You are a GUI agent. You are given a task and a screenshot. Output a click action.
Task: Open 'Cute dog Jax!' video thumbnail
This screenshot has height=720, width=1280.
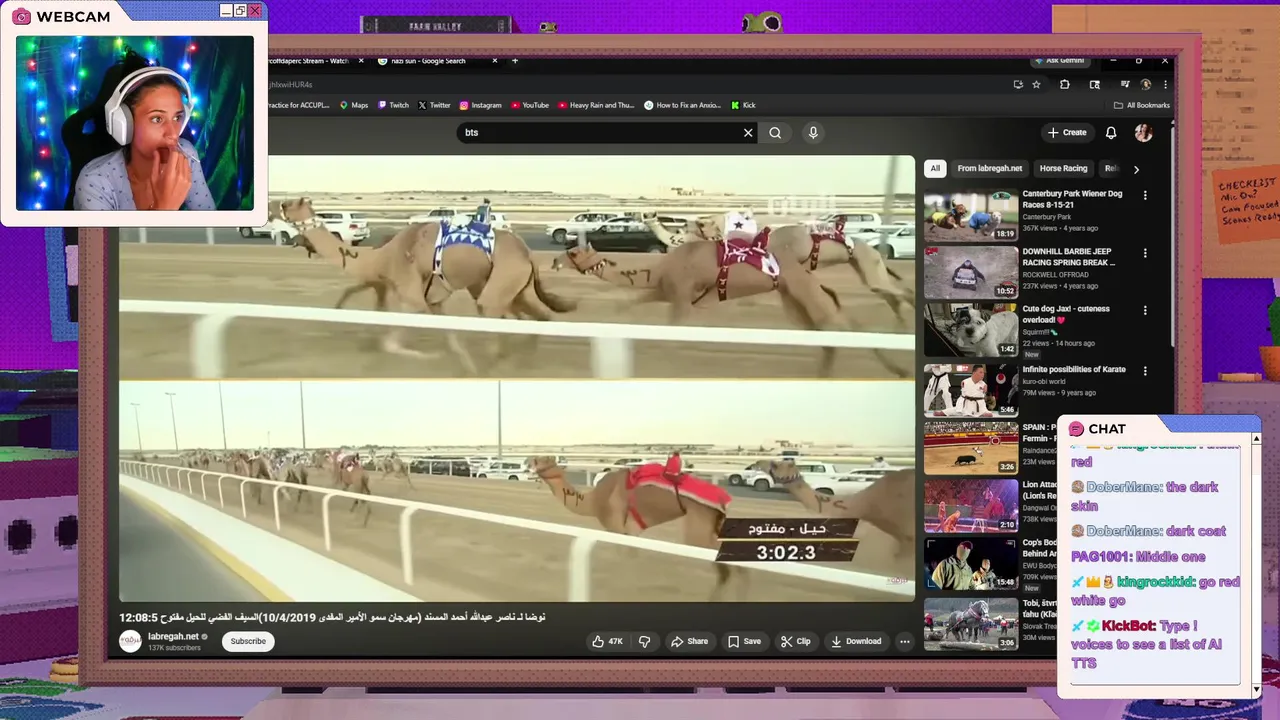pos(970,331)
